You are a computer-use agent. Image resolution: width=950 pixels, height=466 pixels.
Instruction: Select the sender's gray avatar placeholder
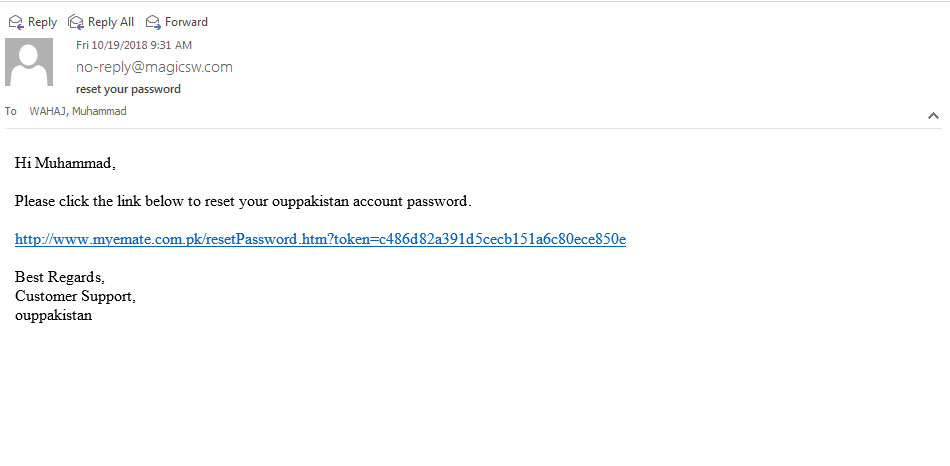29,62
